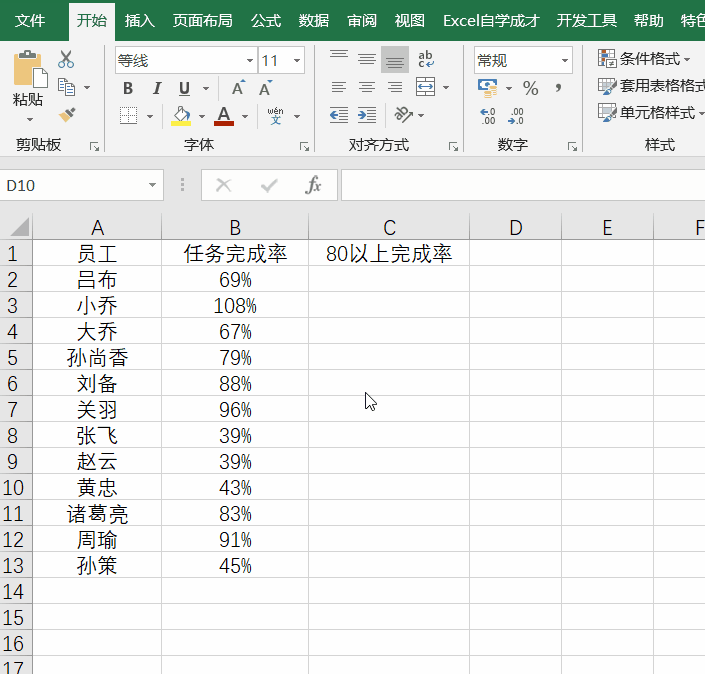The image size is (705, 674).
Task: Click the Paste clipboard icon
Action: point(30,69)
